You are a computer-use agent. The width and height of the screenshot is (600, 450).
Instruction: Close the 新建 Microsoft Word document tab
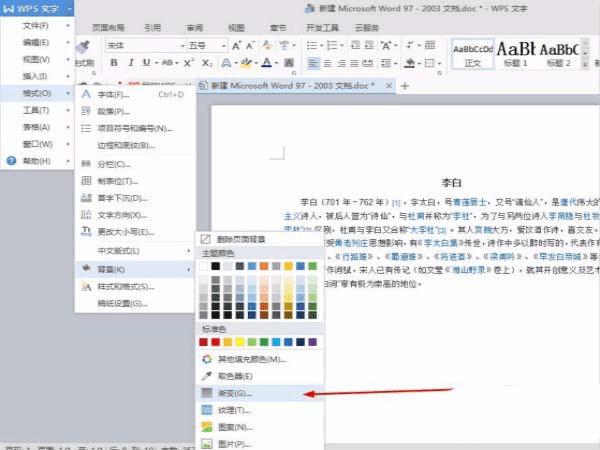[389, 86]
